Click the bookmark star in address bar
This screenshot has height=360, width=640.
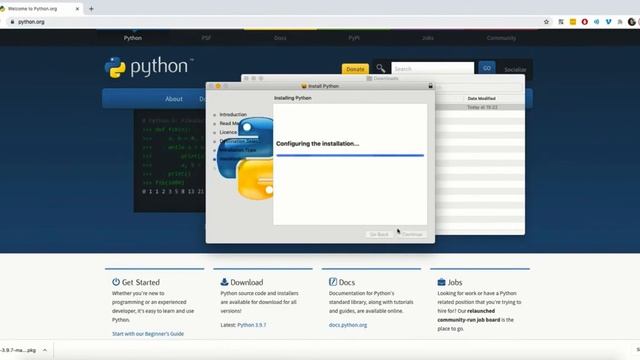pos(547,22)
